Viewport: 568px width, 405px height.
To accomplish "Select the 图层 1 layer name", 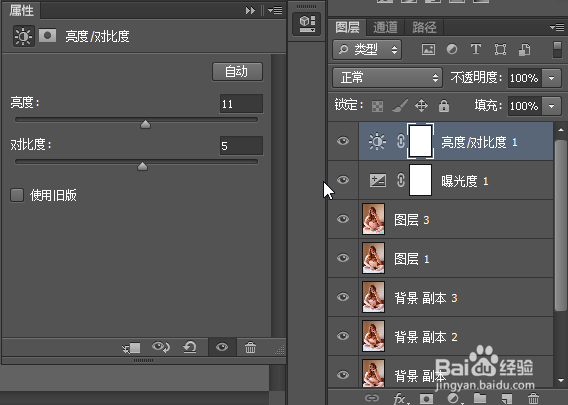I will pos(412,259).
